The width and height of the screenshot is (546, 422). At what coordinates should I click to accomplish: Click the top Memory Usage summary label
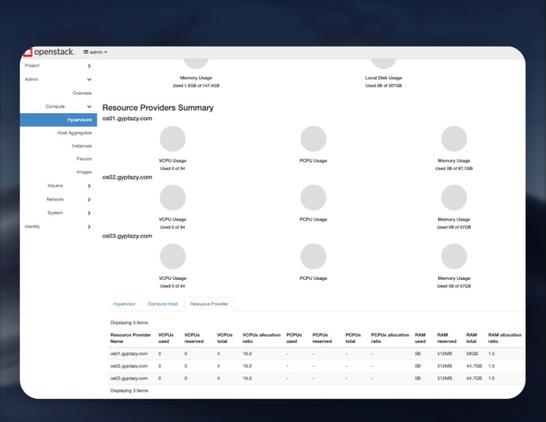click(196, 78)
